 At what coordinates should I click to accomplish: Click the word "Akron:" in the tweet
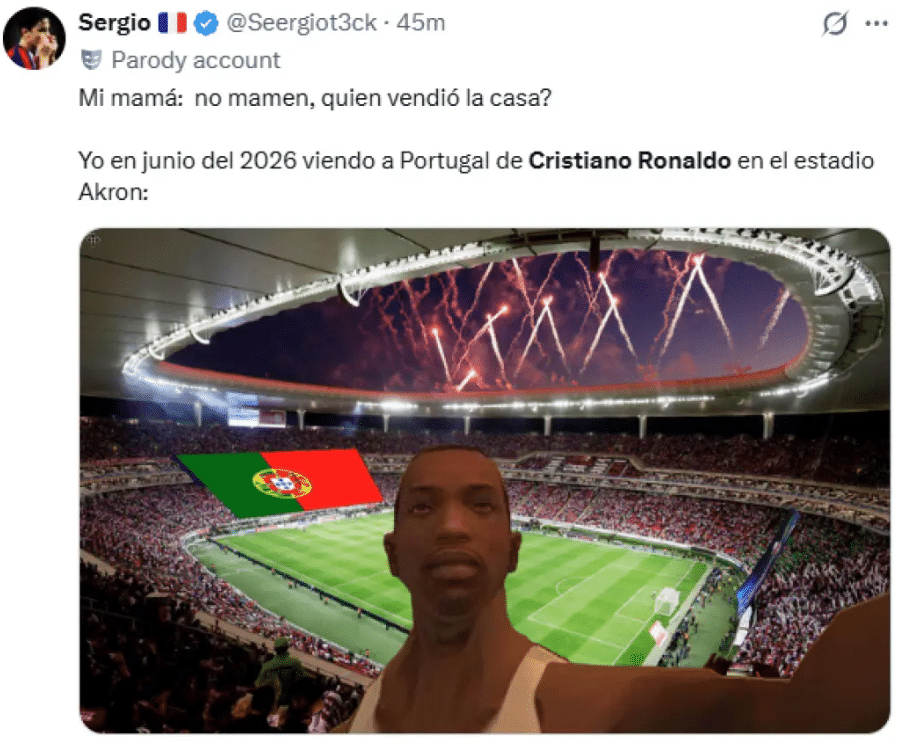click(114, 192)
